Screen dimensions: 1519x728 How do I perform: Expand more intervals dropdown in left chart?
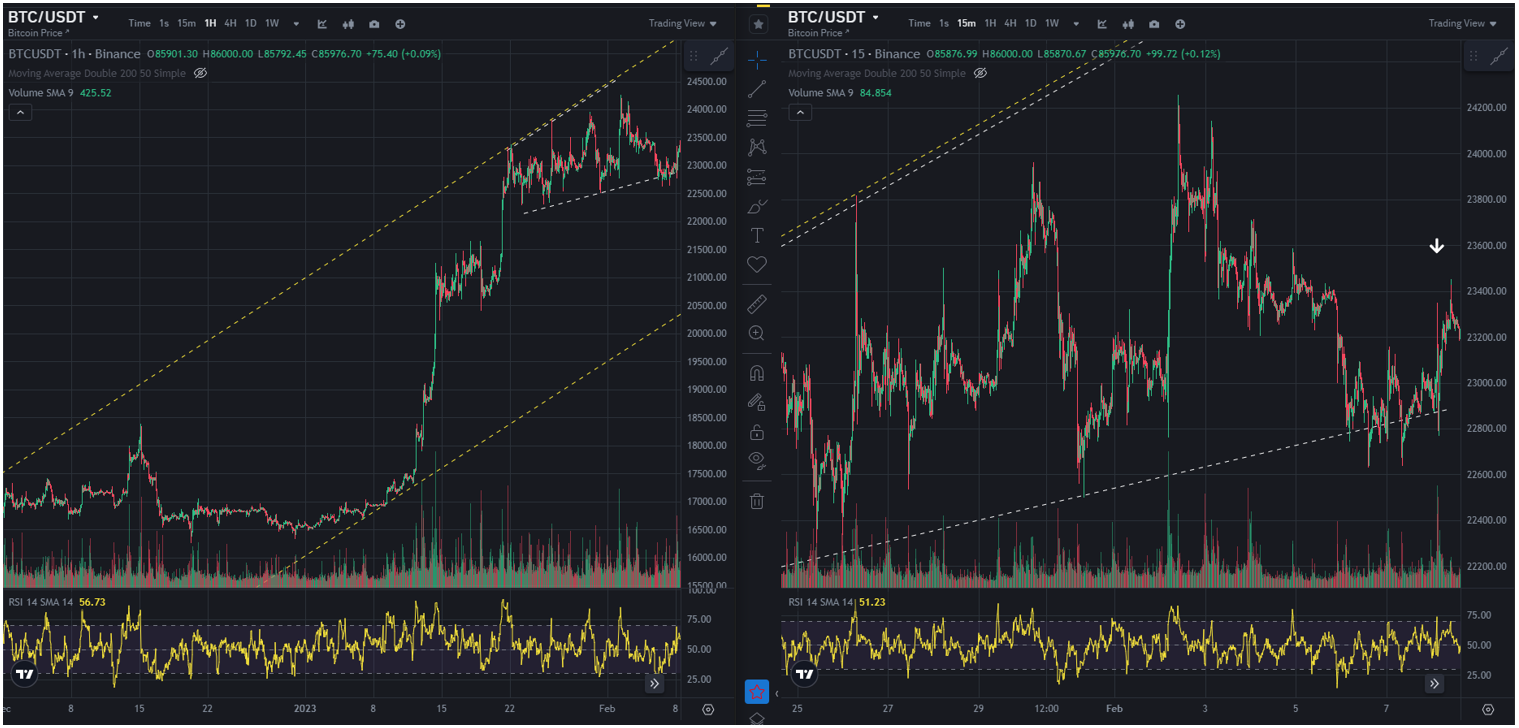[x=296, y=23]
